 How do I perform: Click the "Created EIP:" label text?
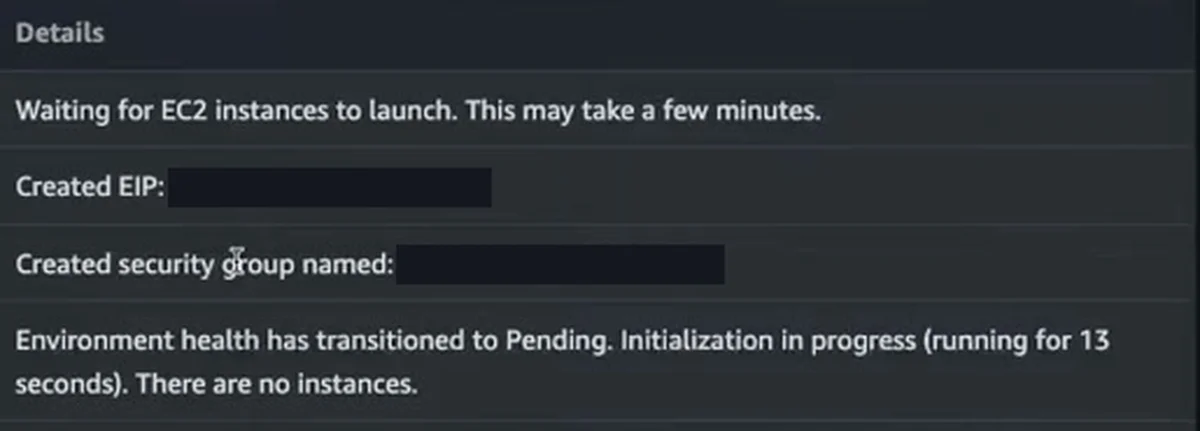tap(89, 187)
